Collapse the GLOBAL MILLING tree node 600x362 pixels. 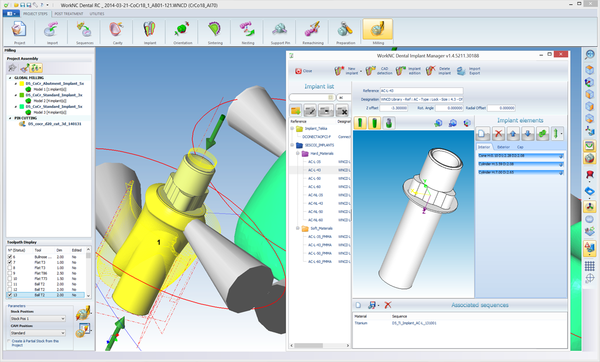(10, 78)
